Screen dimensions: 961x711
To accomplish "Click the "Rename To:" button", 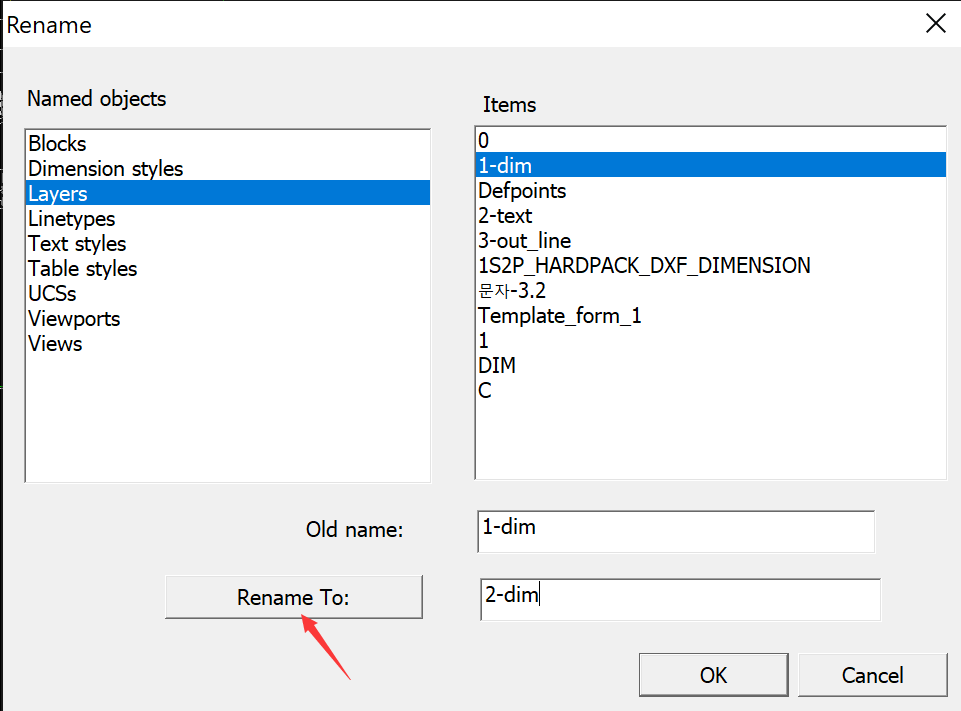I will pos(293,597).
